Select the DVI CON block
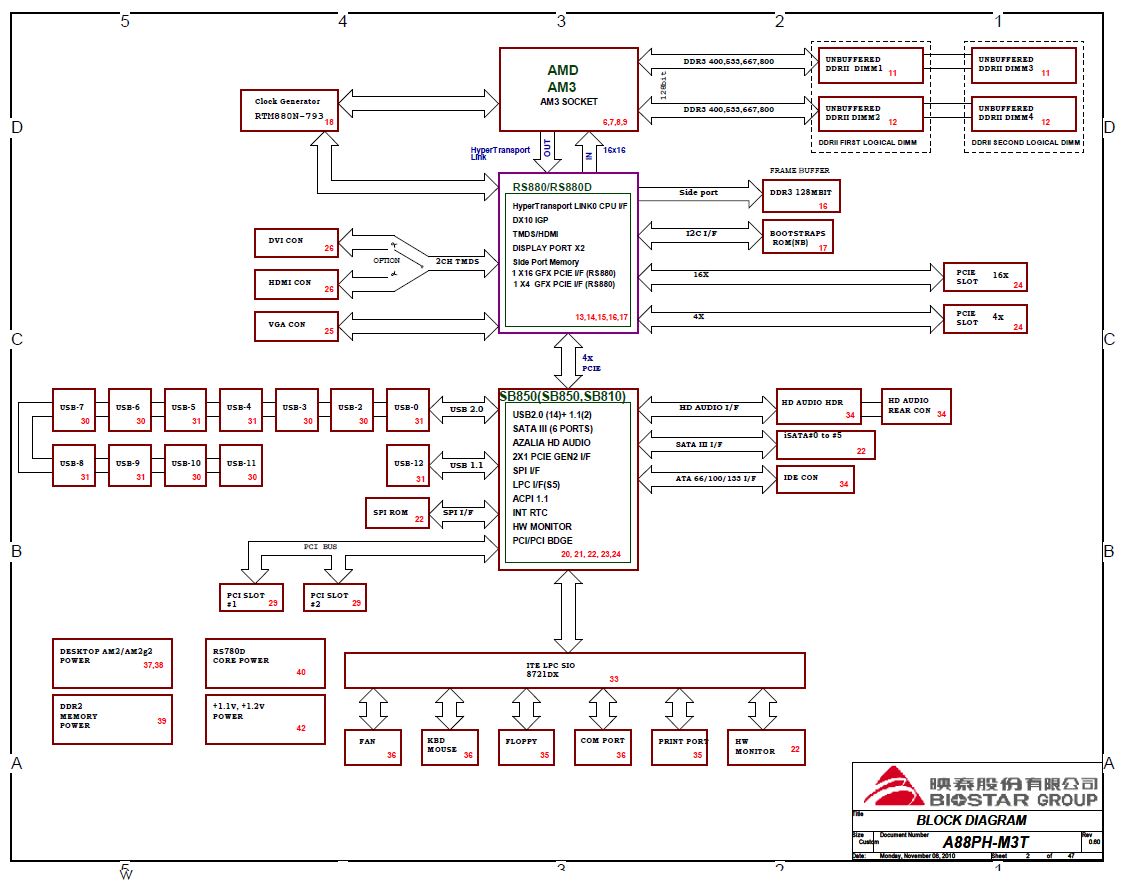Viewport: 1129px width, 885px height. coord(296,242)
